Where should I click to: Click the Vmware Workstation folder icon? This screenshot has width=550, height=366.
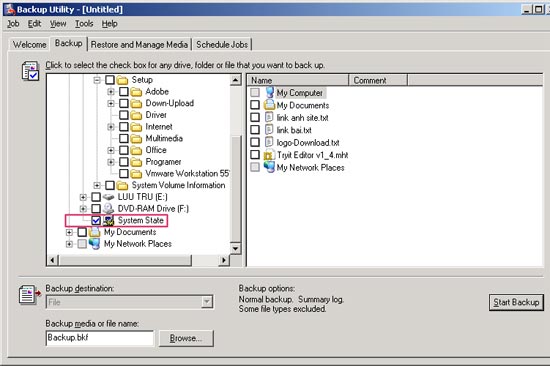[x=136, y=174]
